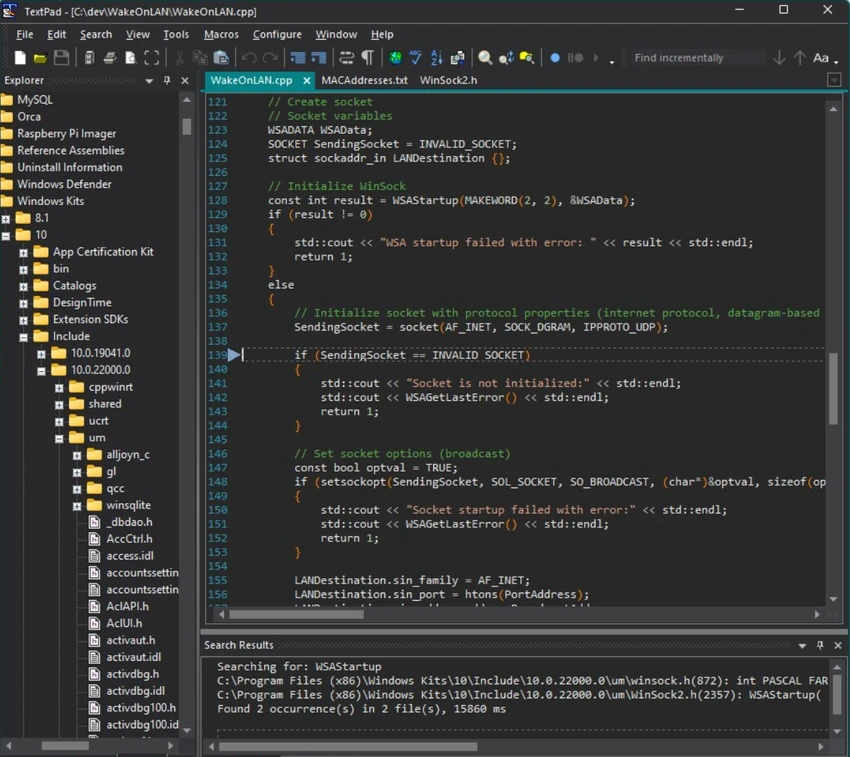This screenshot has width=850, height=757.
Task: Click the code editor horizontal scrollbar thumb
Action: coord(296,614)
